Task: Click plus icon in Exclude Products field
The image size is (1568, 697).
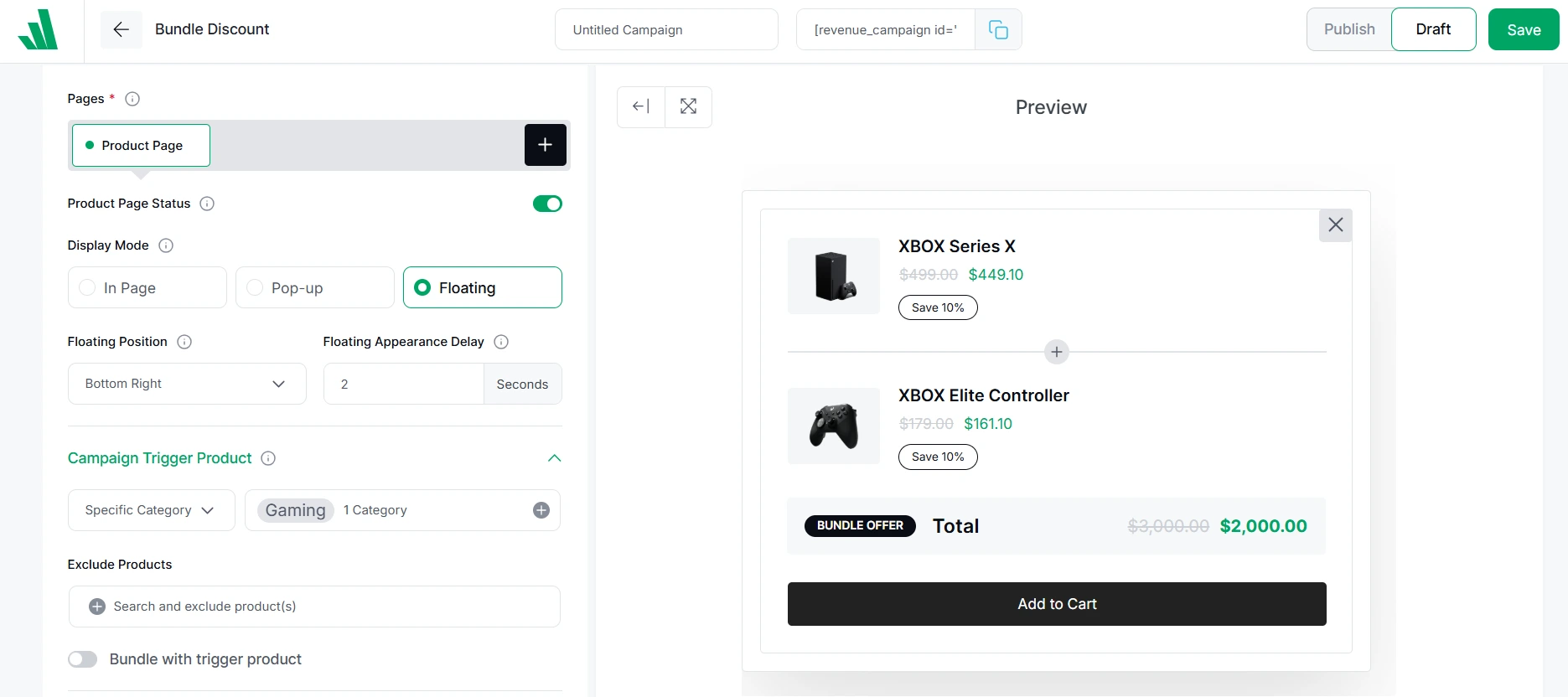Action: click(97, 607)
